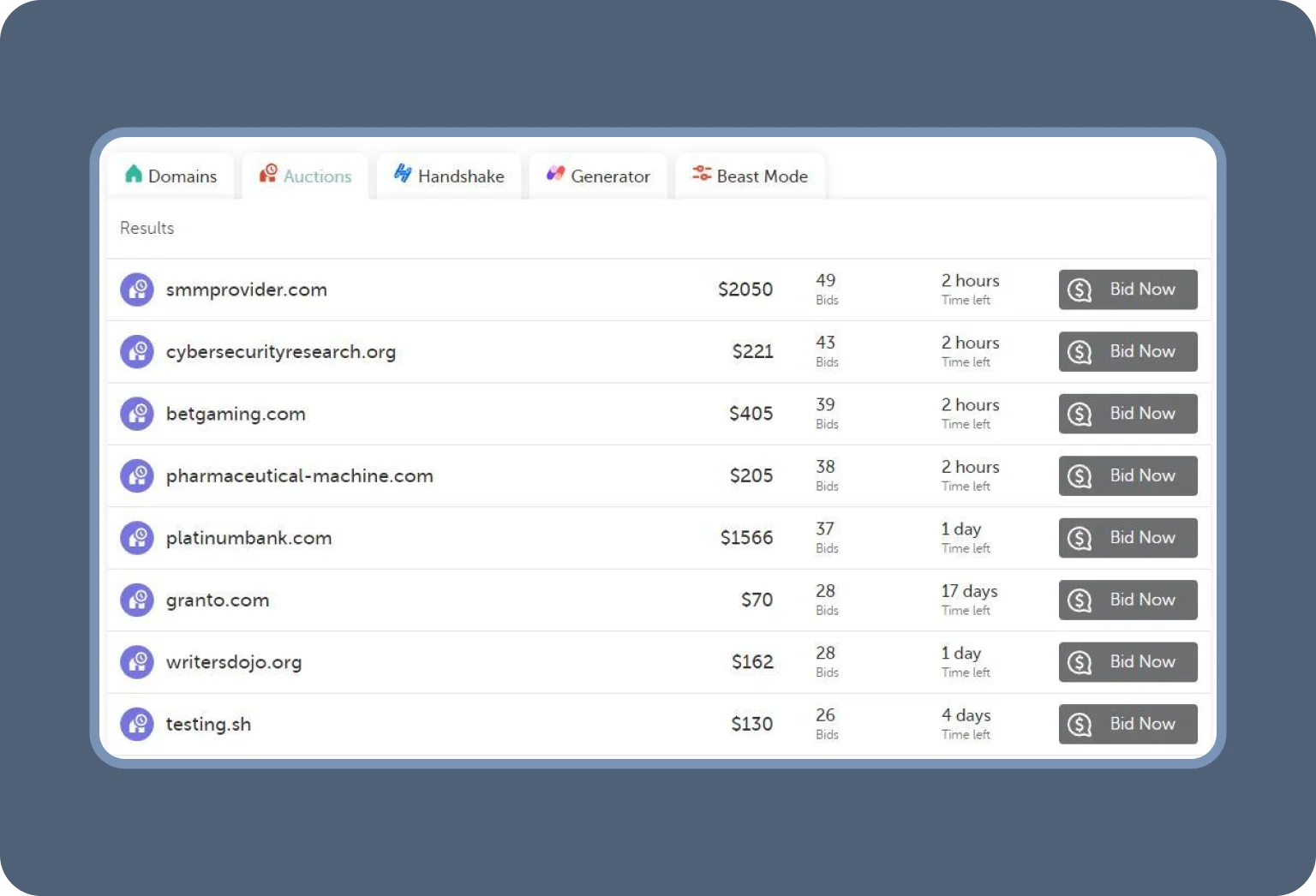Click the auction icon beside betgaming.com

[x=137, y=414]
